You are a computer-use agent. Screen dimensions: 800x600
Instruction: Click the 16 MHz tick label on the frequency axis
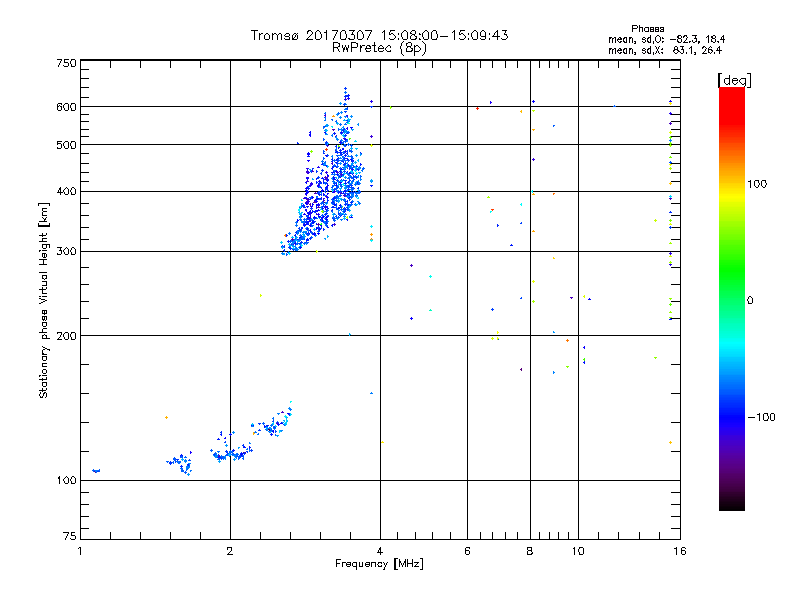pos(680,551)
